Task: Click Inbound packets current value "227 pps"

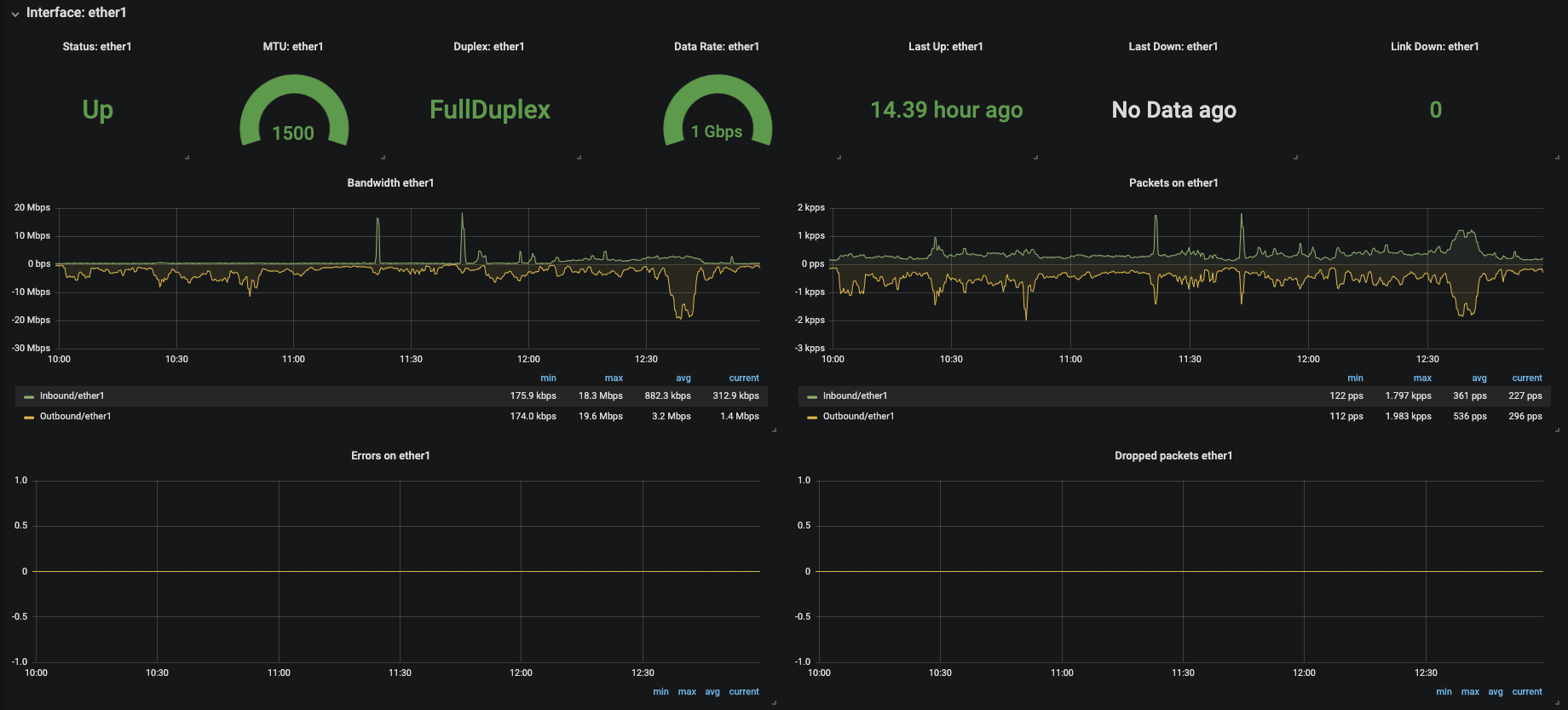Action: pyautogui.click(x=1525, y=395)
